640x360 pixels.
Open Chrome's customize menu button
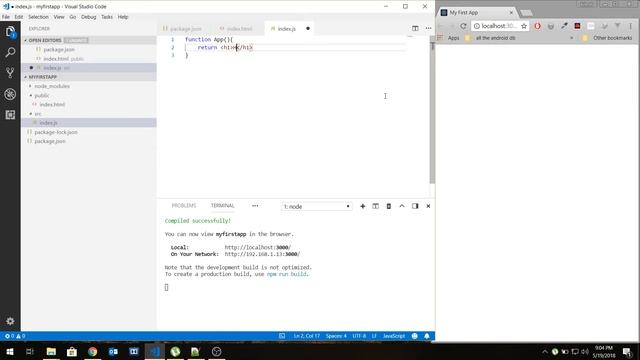(x=631, y=26)
